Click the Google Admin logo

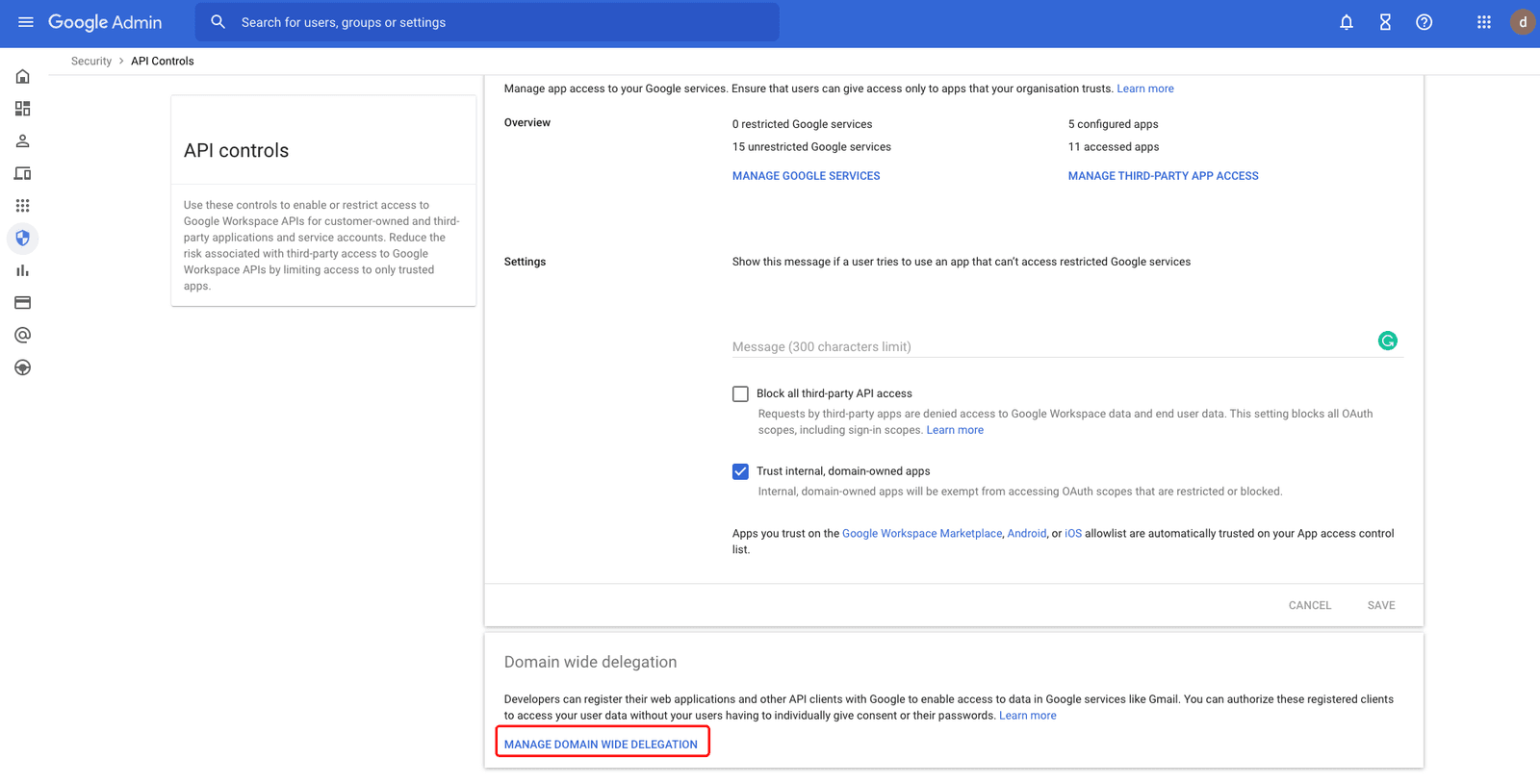pos(105,22)
